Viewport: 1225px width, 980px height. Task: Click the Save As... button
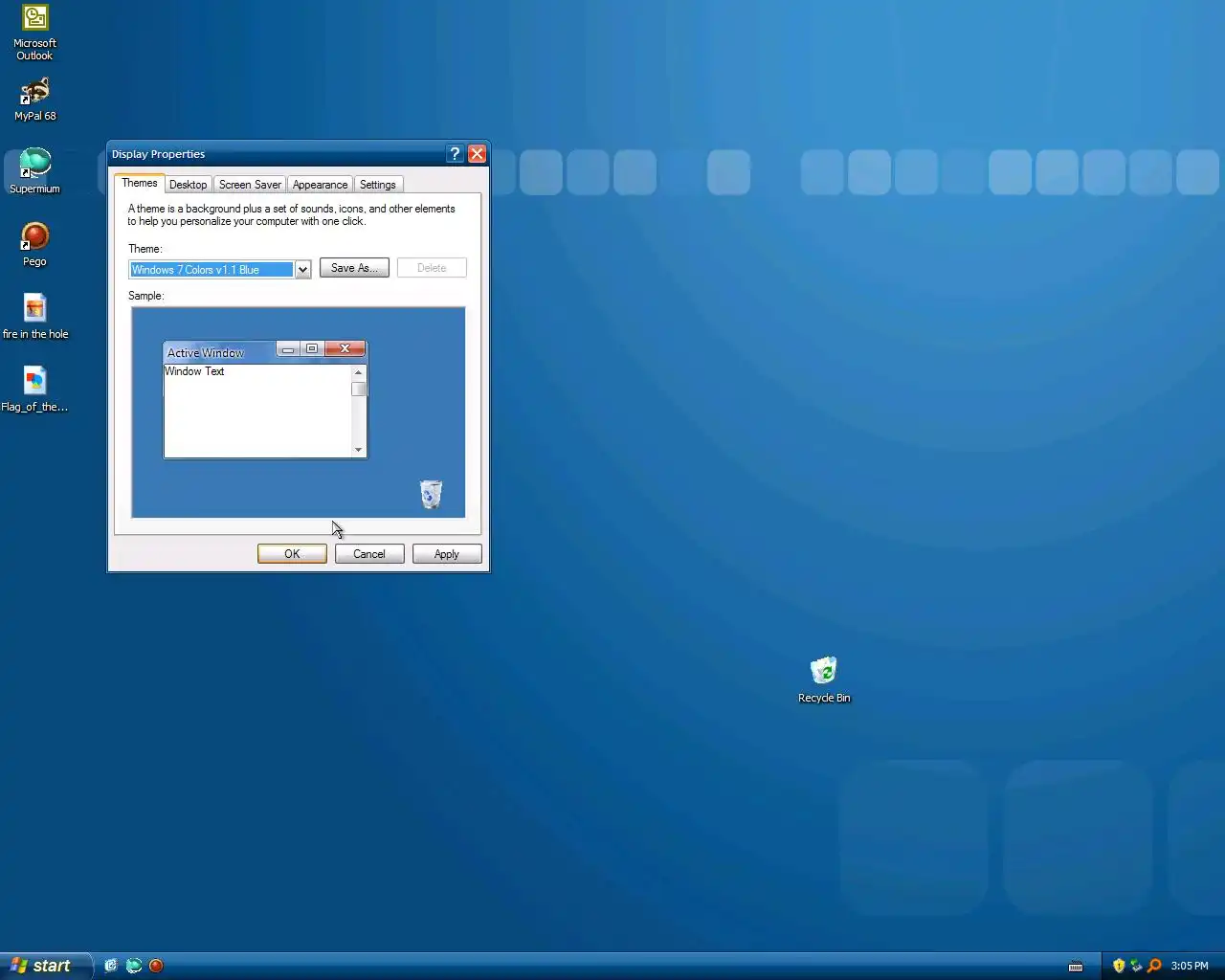click(354, 268)
